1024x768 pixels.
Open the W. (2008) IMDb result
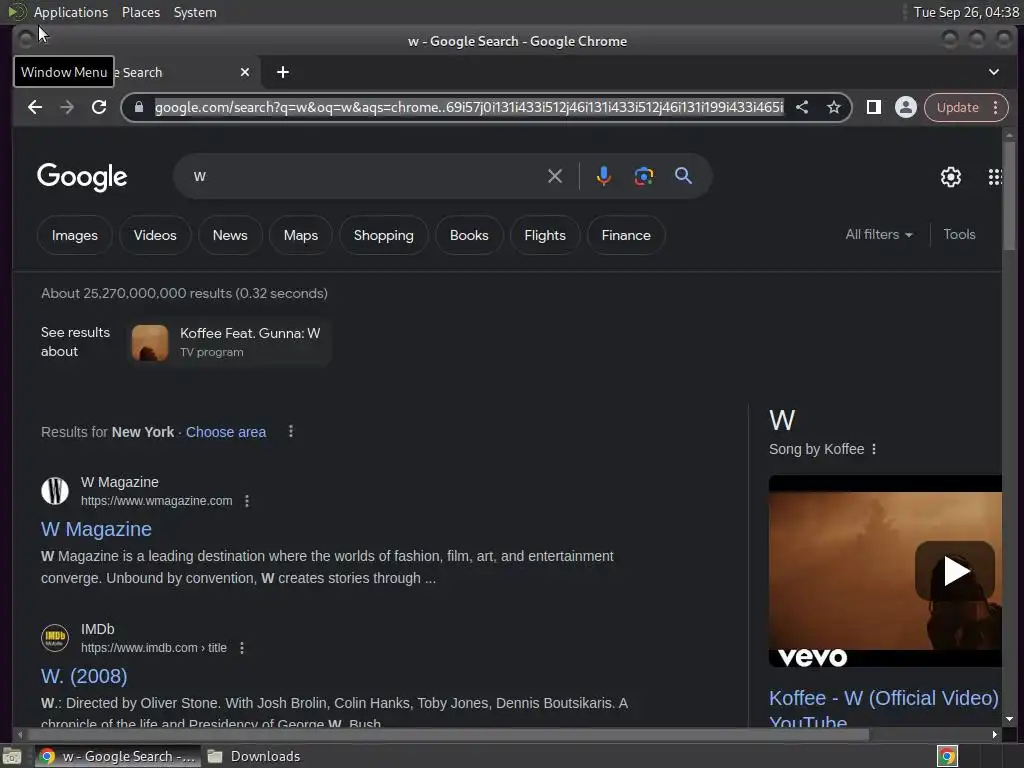(84, 676)
